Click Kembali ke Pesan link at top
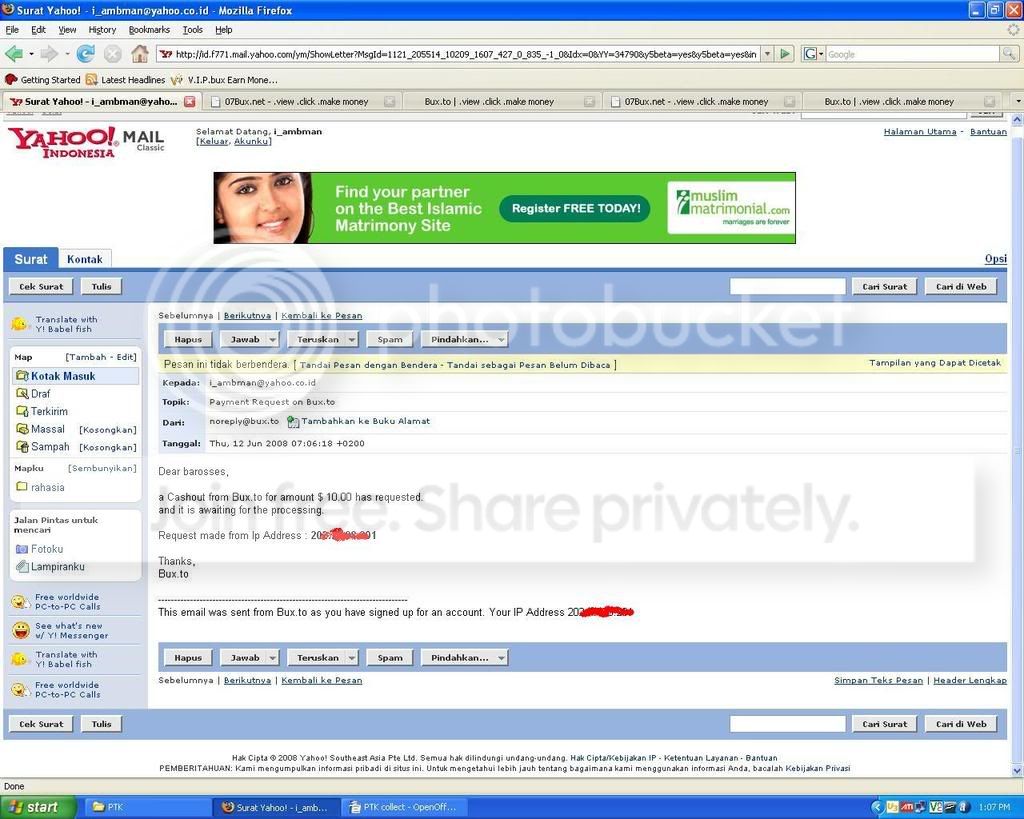The image size is (1024, 819). [x=321, y=315]
